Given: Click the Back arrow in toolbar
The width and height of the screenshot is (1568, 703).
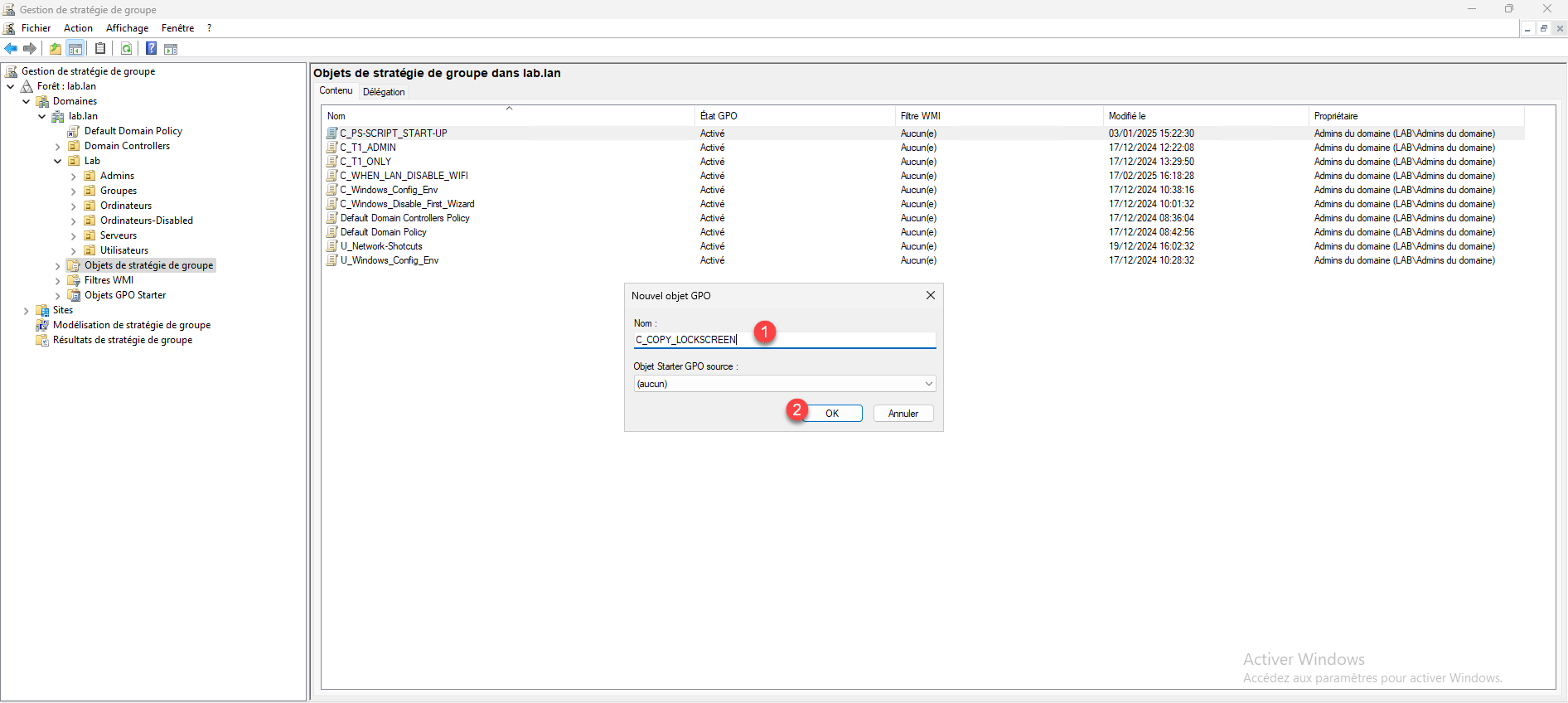Looking at the screenshot, I should 11,49.
